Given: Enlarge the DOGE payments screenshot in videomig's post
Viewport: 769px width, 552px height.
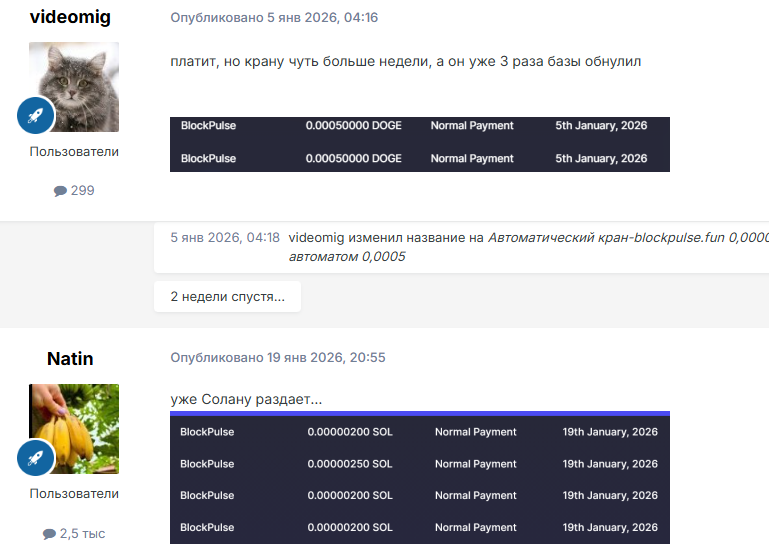Looking at the screenshot, I should (x=419, y=144).
